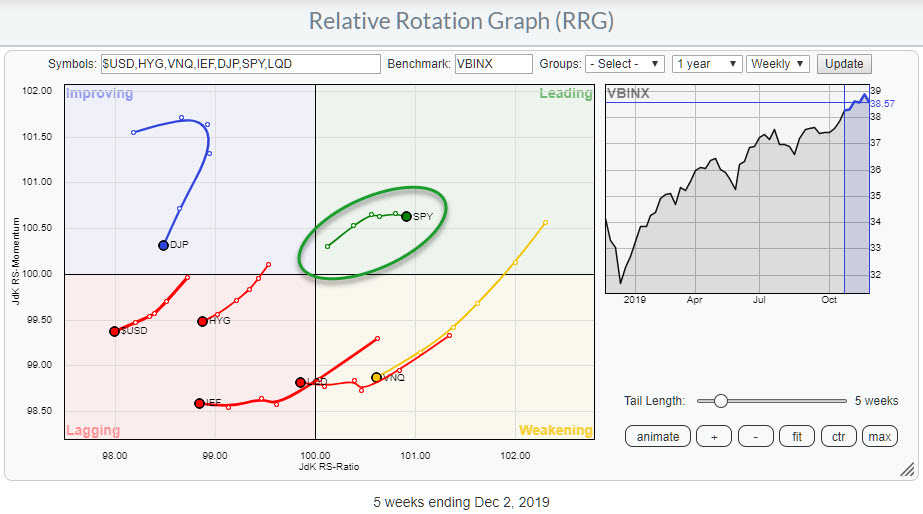Screen dimensions: 923x514
Task: Select the HYG red marker
Action: (202, 321)
